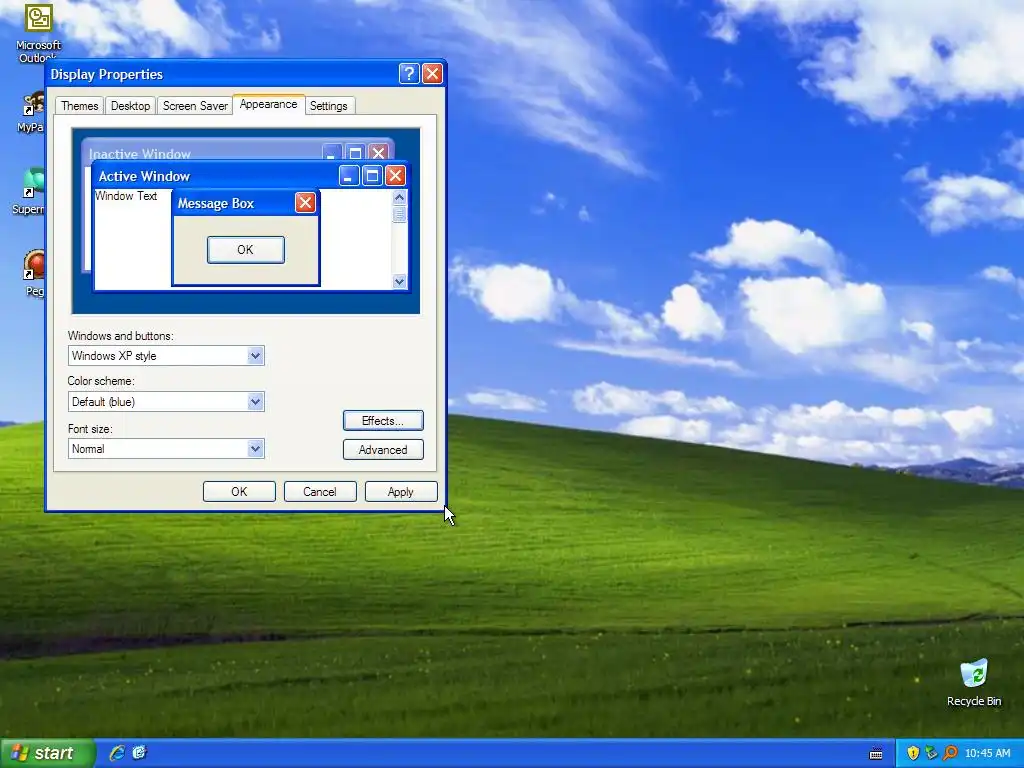Click the Active Window preview minimize button
Screen dimensions: 1024x768
349,176
